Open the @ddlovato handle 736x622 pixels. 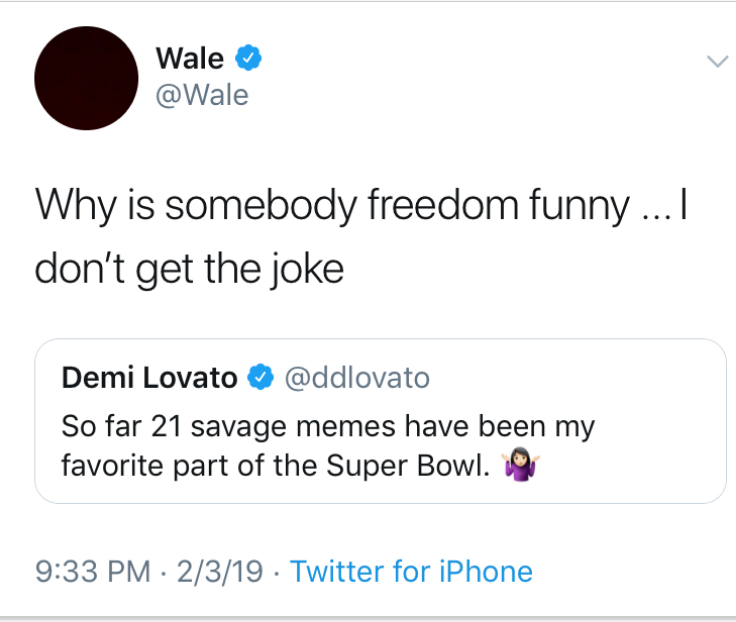coord(357,378)
